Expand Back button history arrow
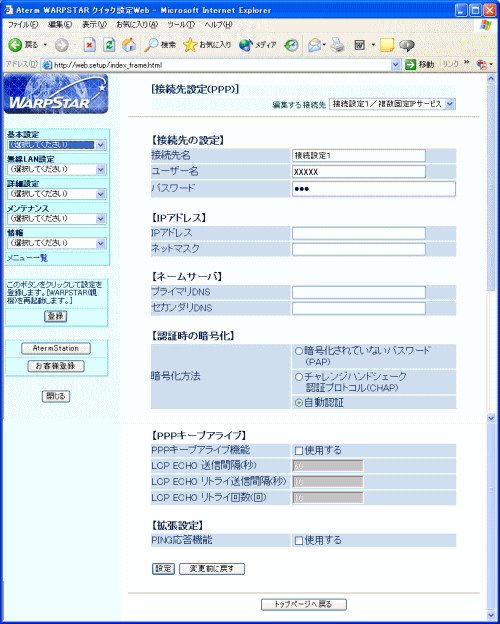The image size is (500, 624). click(x=45, y=45)
